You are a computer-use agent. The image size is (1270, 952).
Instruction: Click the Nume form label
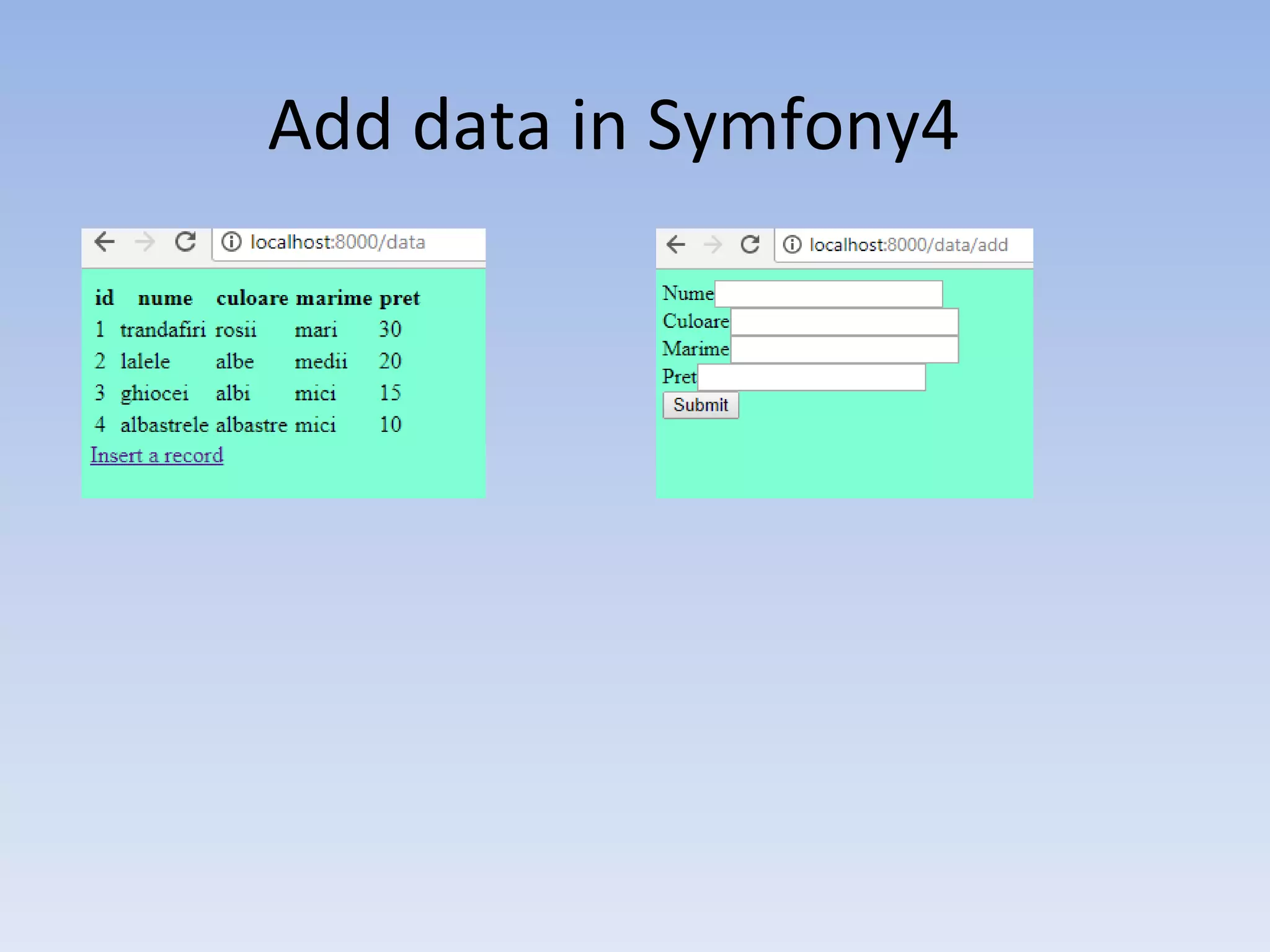click(688, 293)
